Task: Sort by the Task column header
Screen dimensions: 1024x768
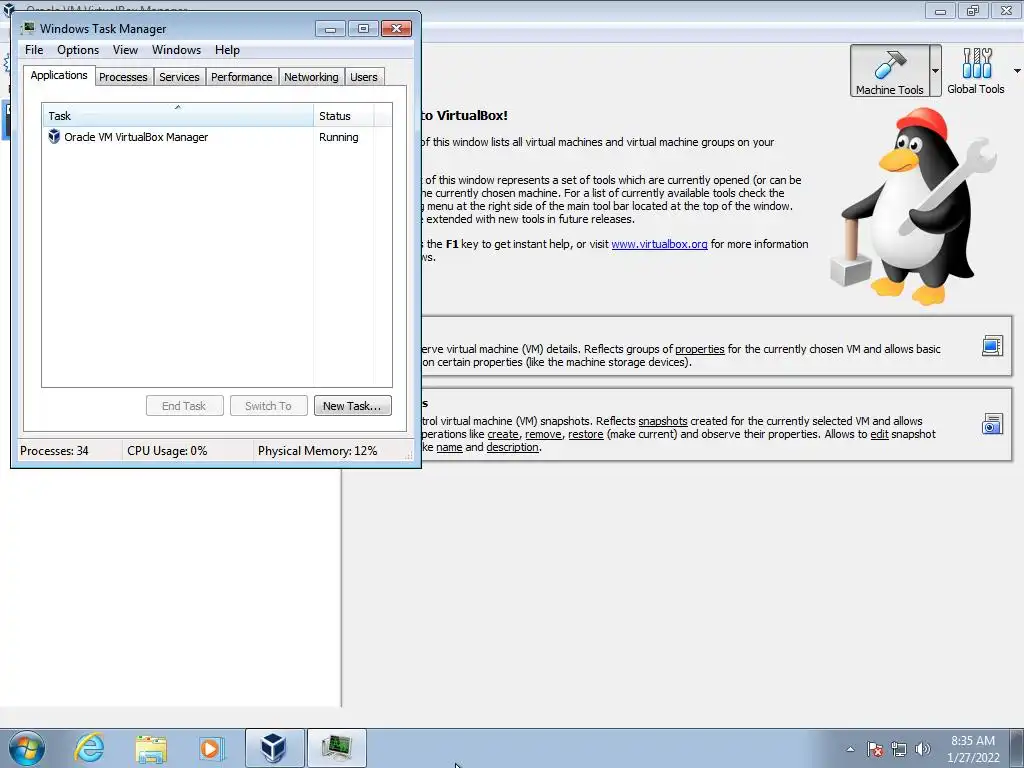Action: pos(178,116)
